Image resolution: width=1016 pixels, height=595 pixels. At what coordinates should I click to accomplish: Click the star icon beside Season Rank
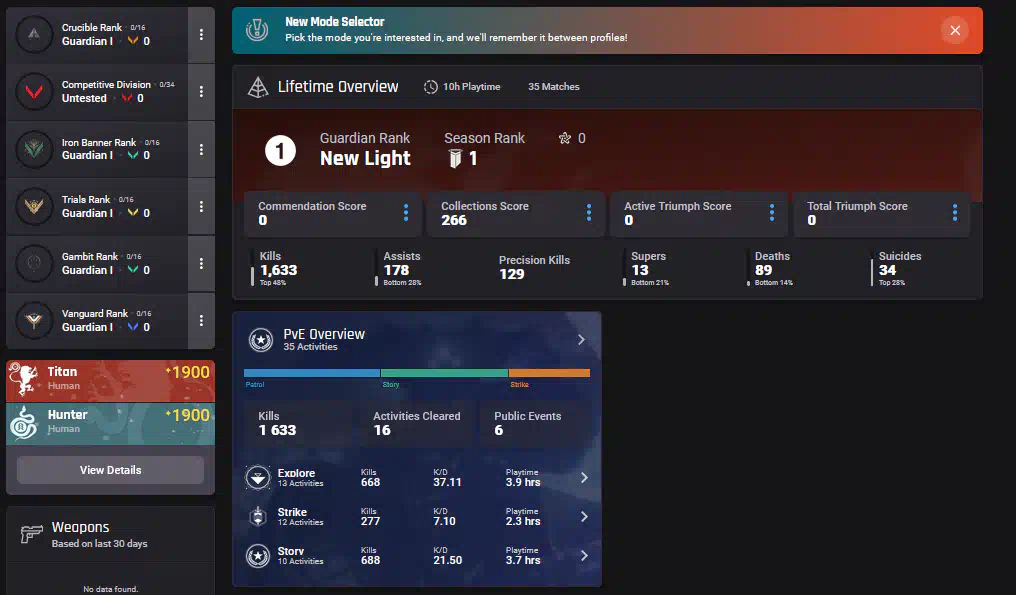point(565,138)
